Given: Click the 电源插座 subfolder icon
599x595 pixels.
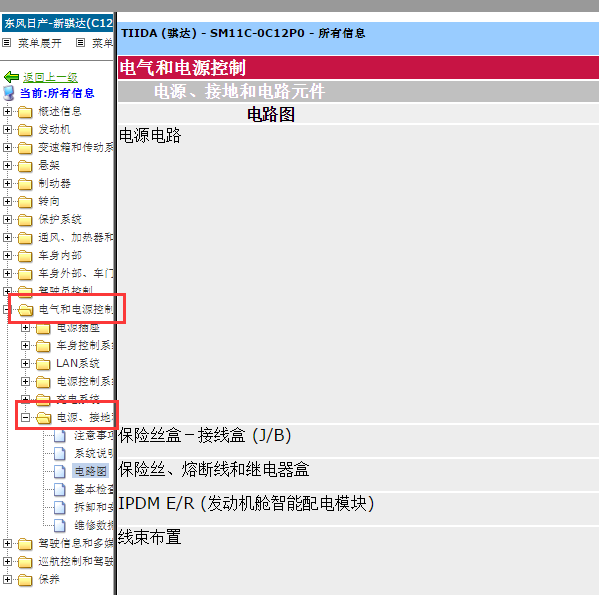Looking at the screenshot, I should point(43,328).
